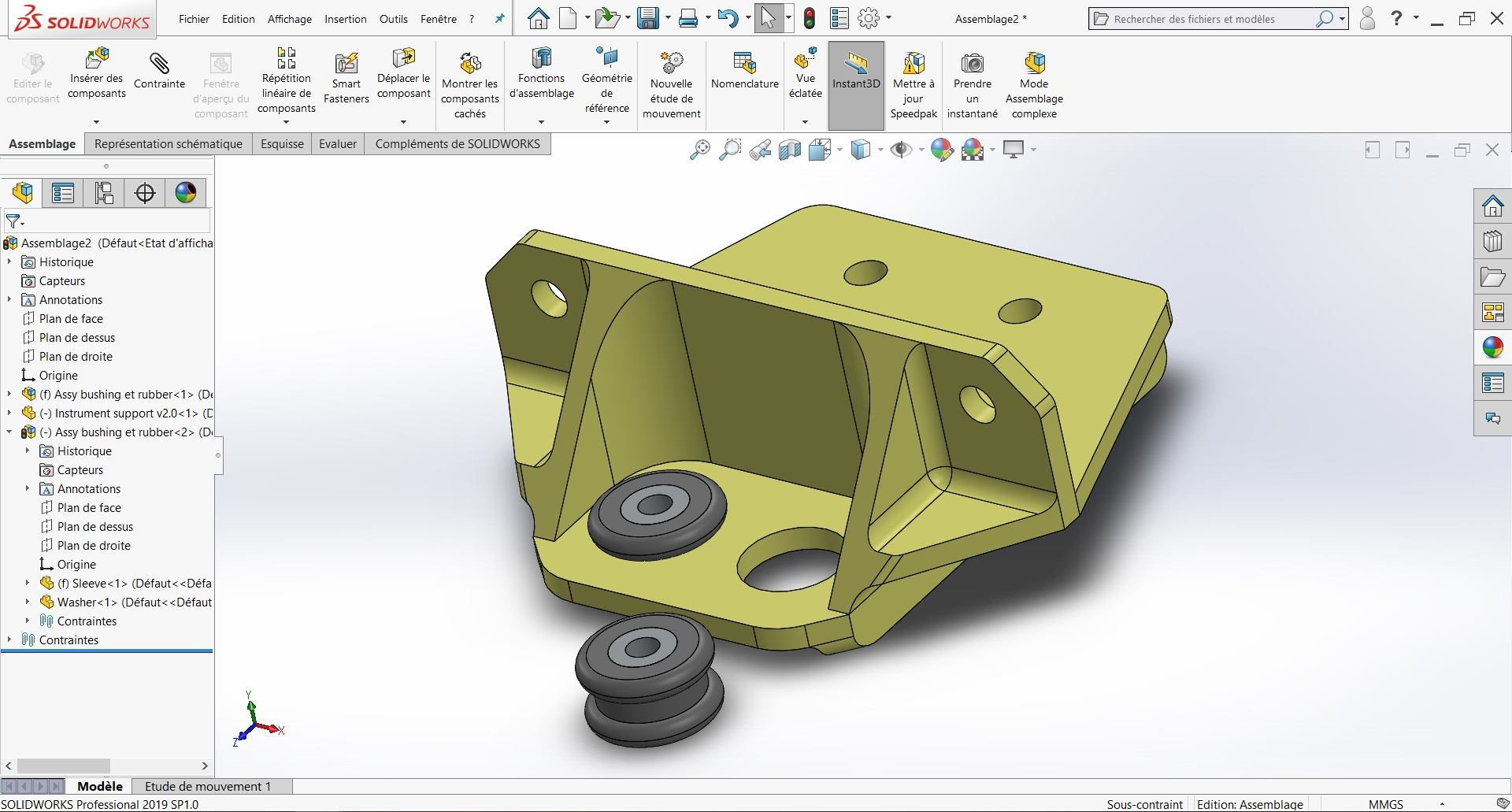Viewport: 1512px width, 812px height.
Task: Click the Rebuild traffic light icon
Action: coord(809,18)
